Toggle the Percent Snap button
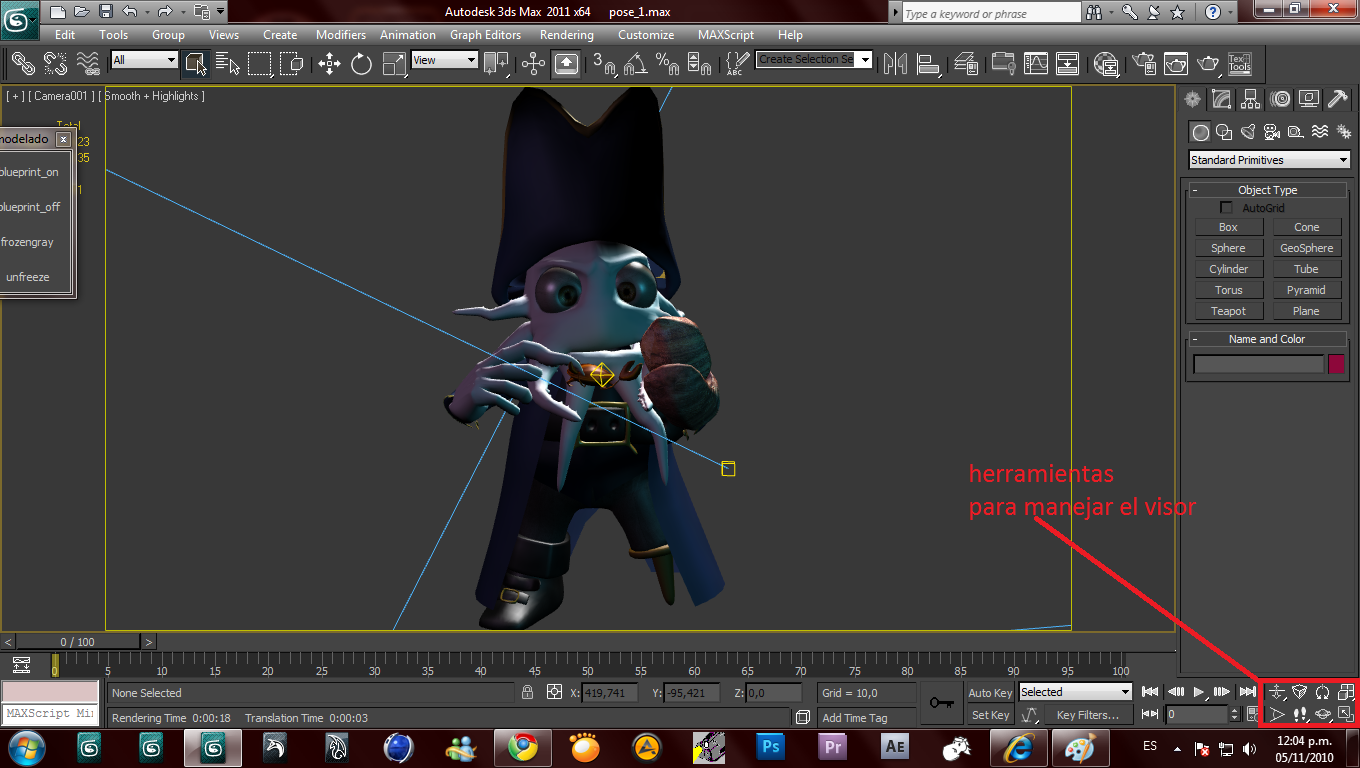This screenshot has width=1360, height=768. [x=667, y=64]
